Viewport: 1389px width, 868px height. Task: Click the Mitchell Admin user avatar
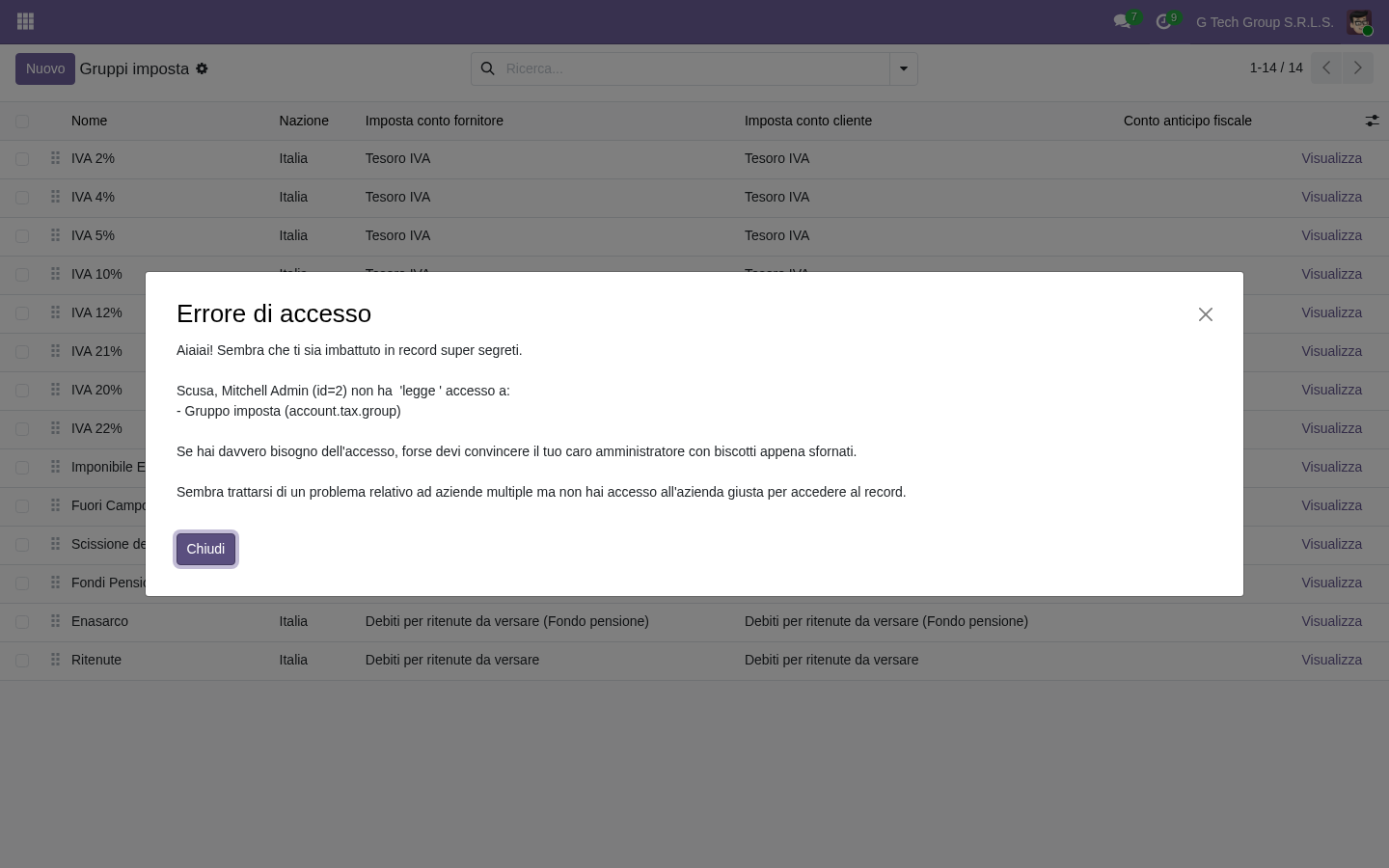point(1359,22)
